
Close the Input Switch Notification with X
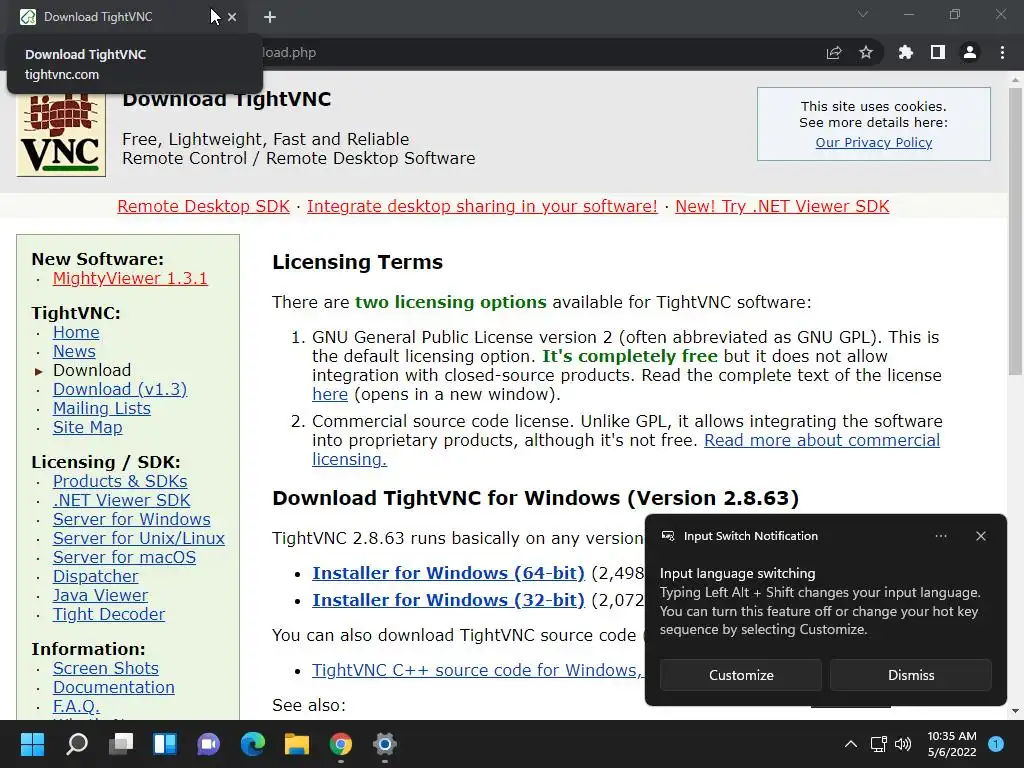click(980, 536)
